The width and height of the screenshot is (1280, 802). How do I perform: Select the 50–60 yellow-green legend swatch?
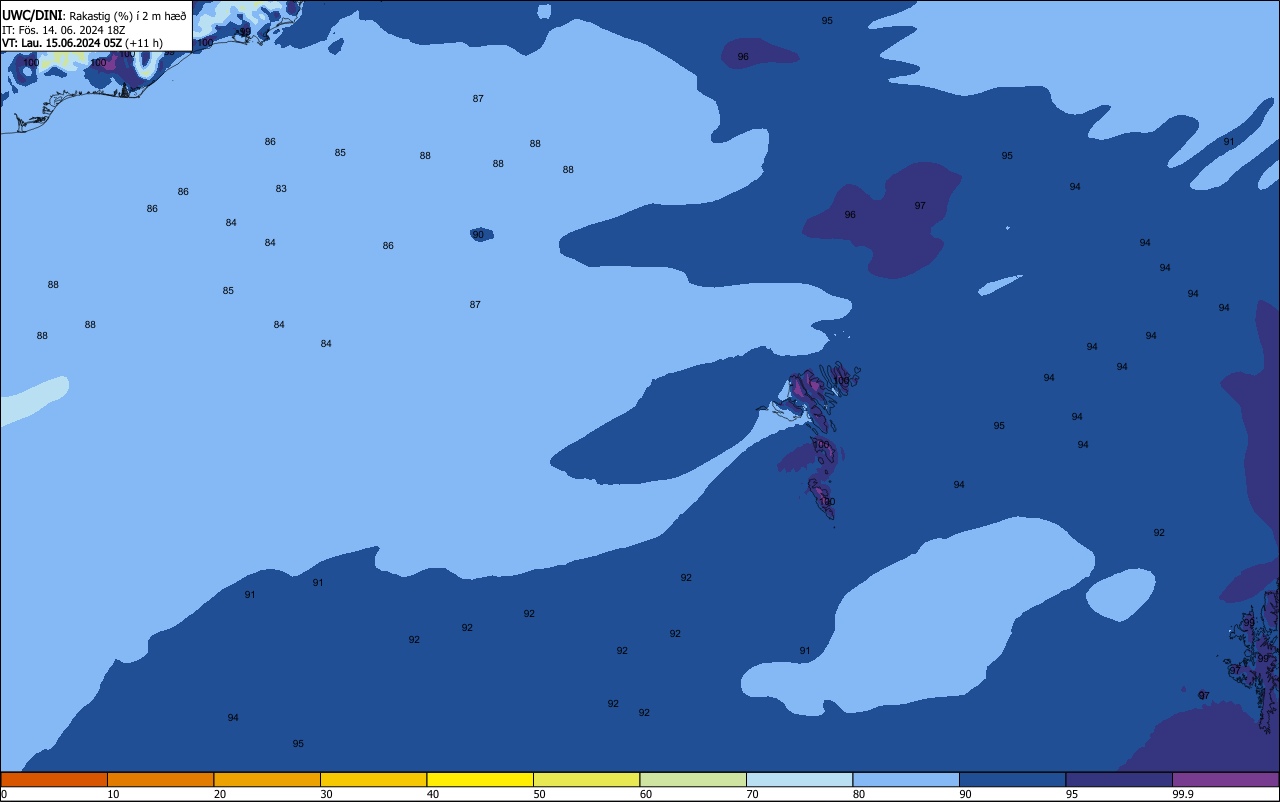(x=586, y=779)
